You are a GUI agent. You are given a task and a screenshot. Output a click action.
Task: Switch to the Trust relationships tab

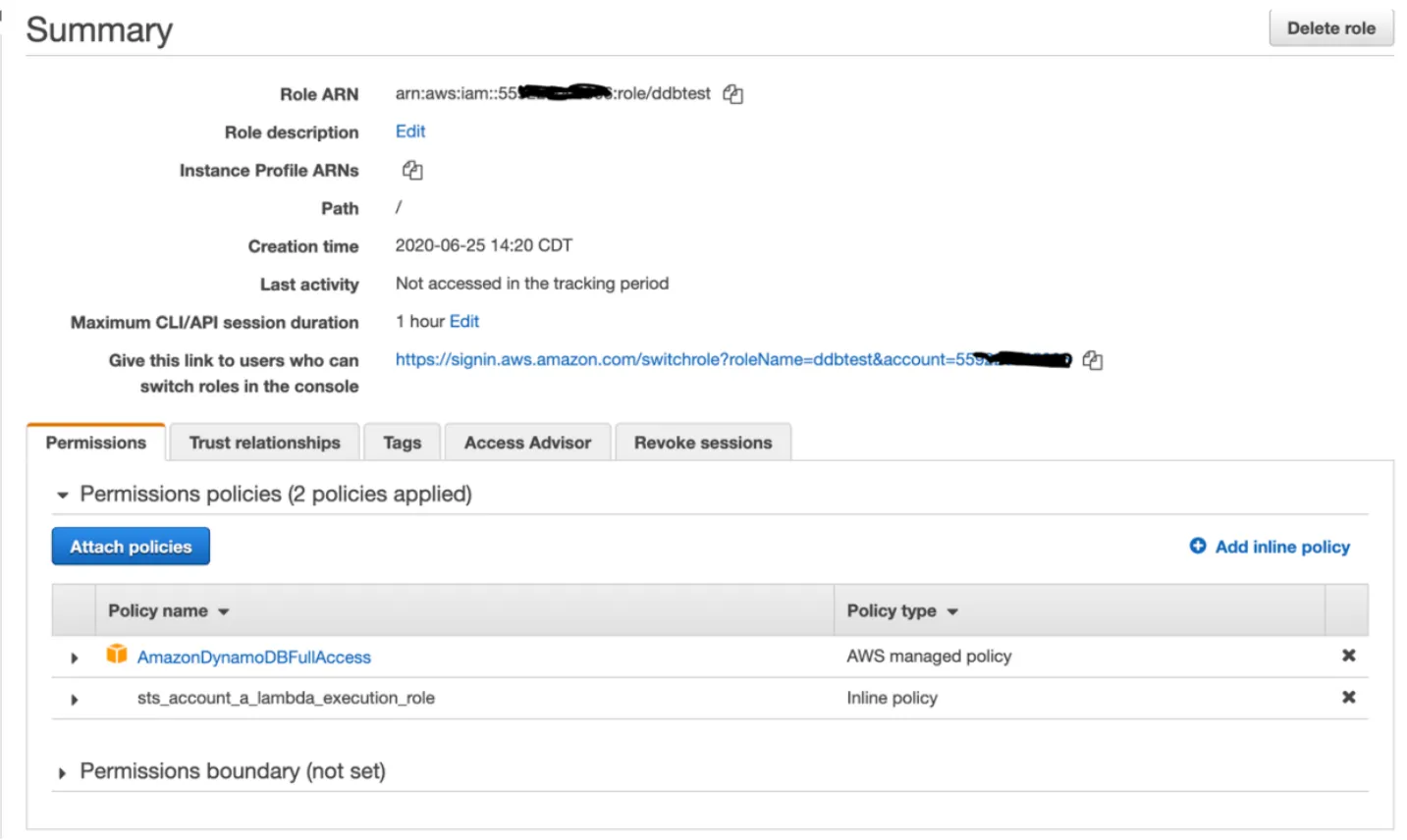point(264,443)
